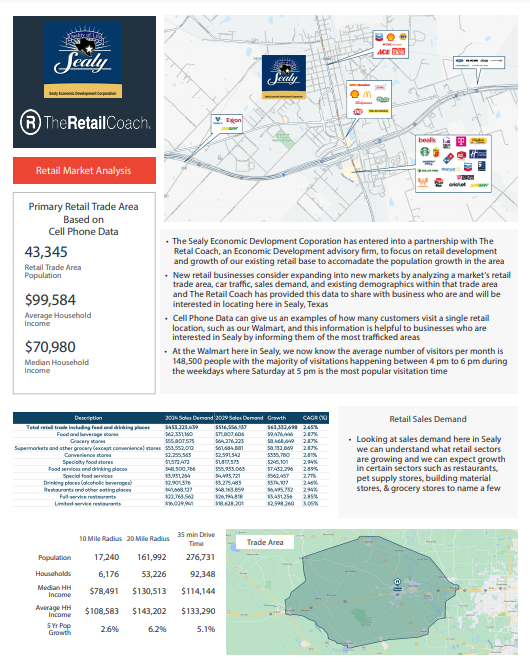Click the Walgreens script logo on the map
530x662 pixels.
tap(364, 103)
